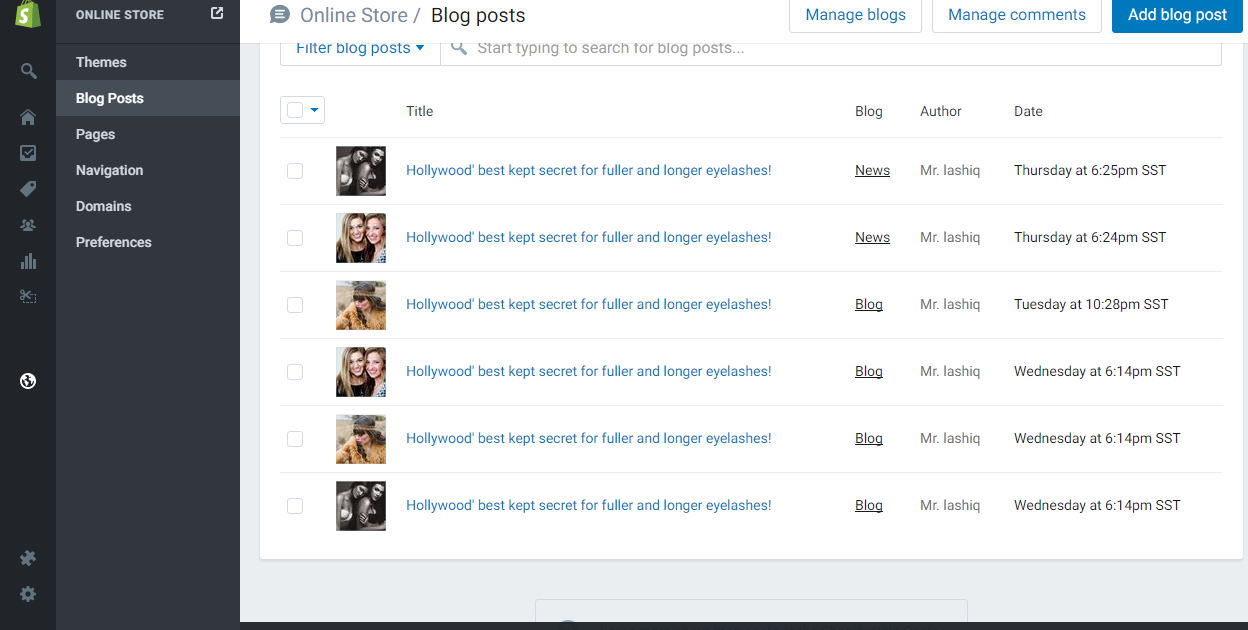Open Customers via the people icon

pos(28,225)
